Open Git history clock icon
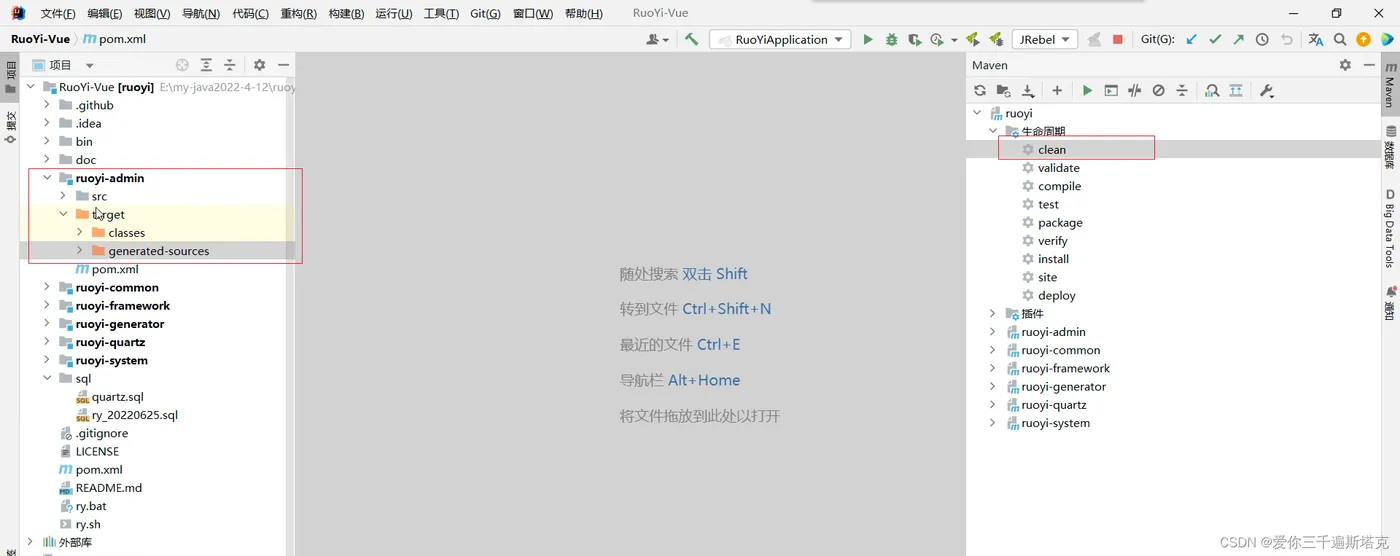The height and width of the screenshot is (556, 1400). [x=1262, y=39]
